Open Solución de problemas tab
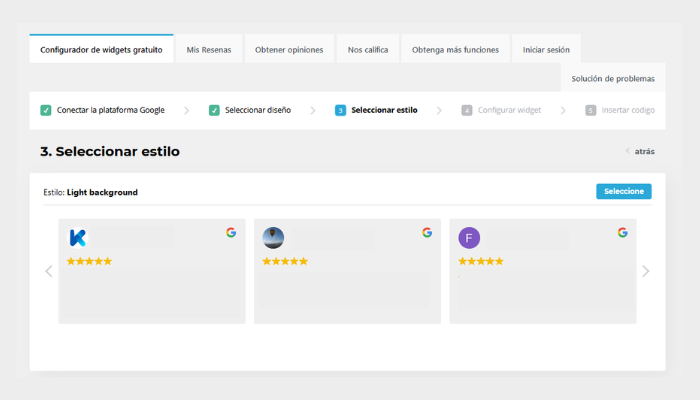Viewport: 700px width, 400px height. (x=613, y=79)
